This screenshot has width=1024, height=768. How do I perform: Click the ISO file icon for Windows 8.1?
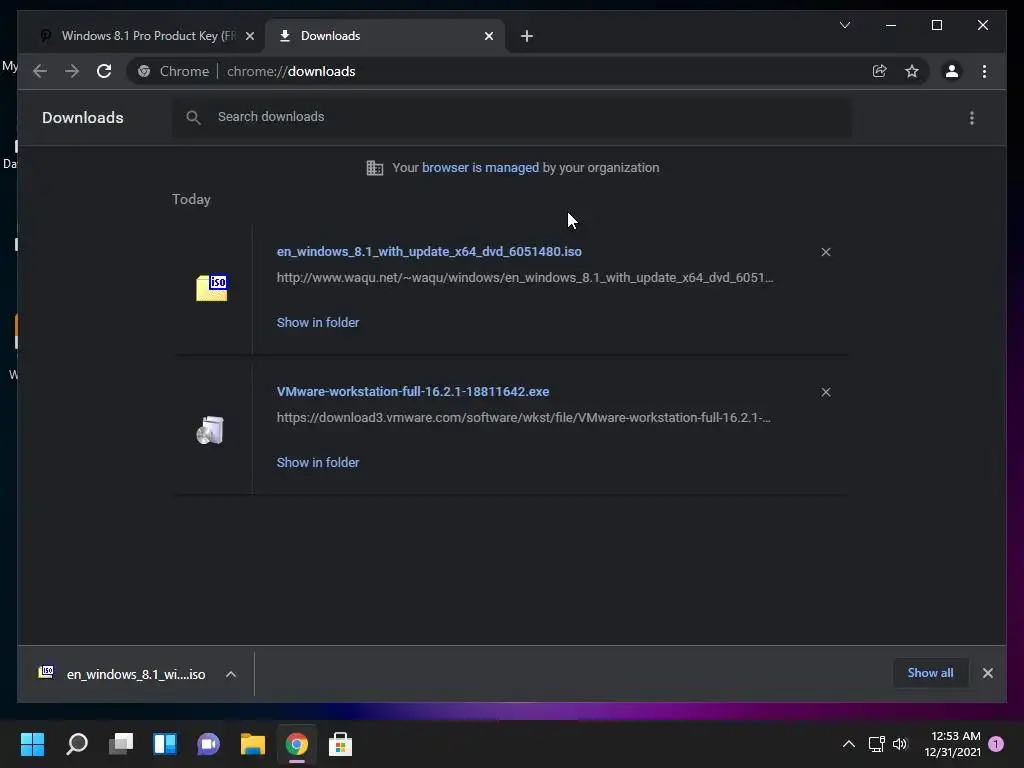[212, 288]
